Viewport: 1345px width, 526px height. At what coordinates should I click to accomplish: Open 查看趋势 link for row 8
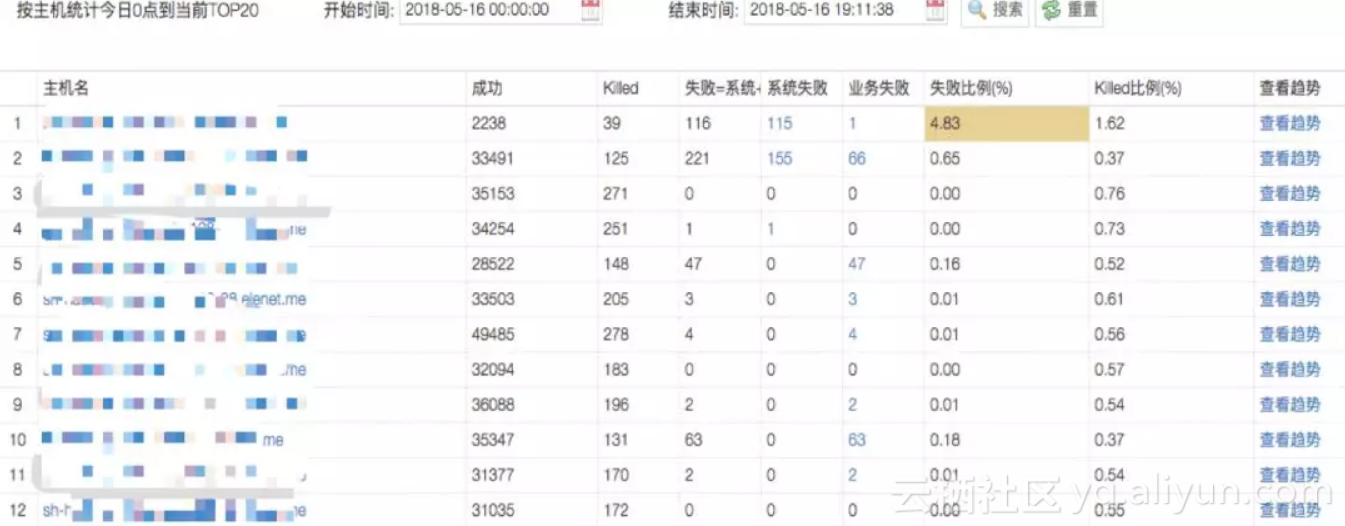1290,369
